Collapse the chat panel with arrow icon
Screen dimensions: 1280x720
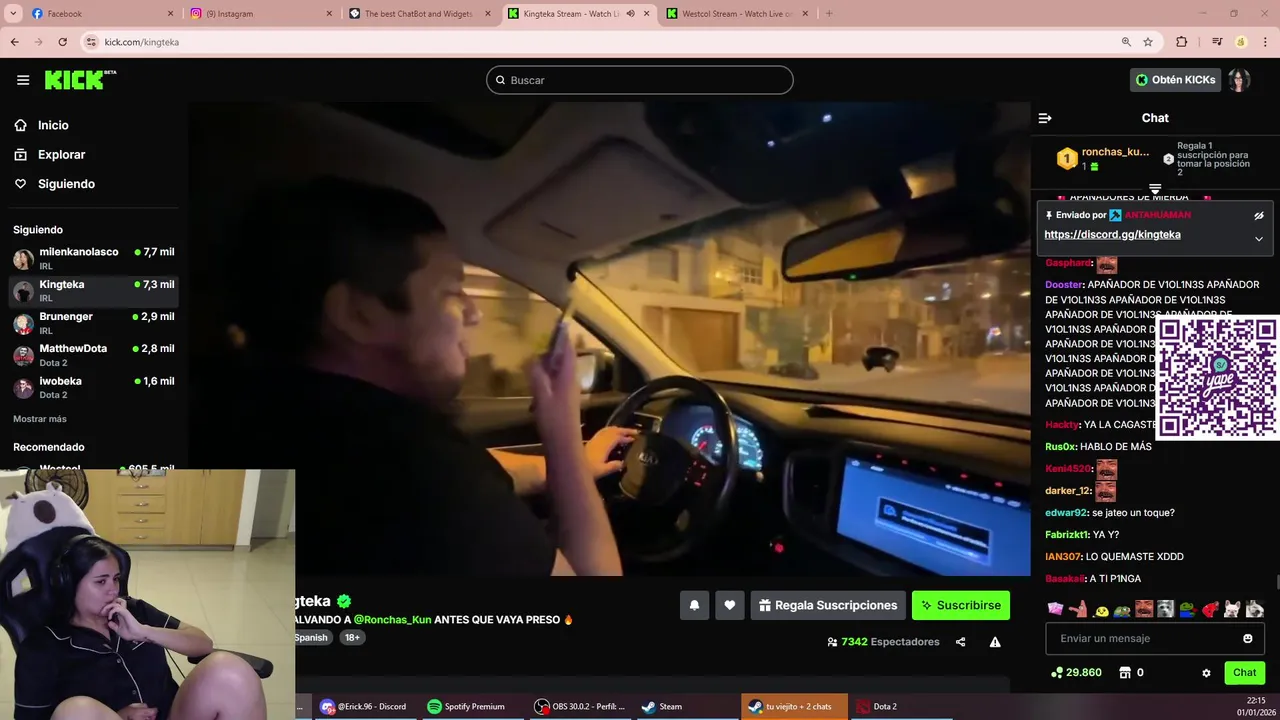tap(1045, 118)
